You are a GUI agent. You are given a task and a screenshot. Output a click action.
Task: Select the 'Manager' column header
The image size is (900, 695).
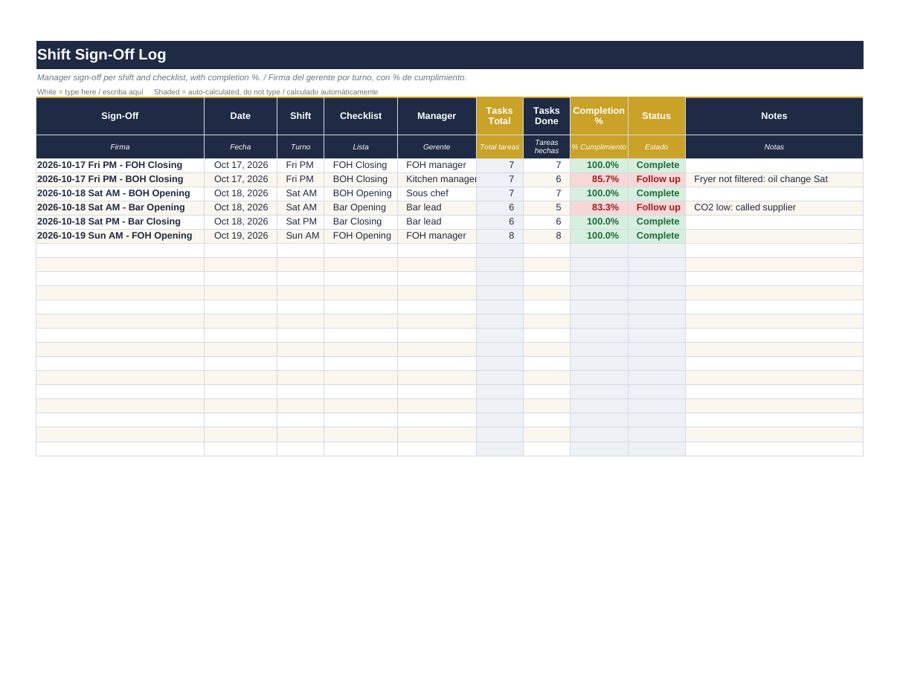(437, 116)
